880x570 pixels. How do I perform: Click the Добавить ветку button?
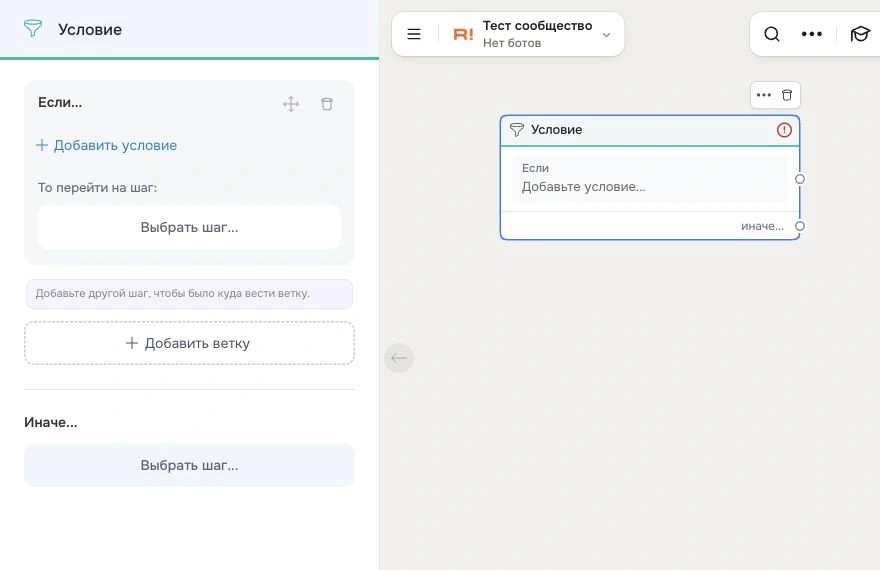point(189,343)
